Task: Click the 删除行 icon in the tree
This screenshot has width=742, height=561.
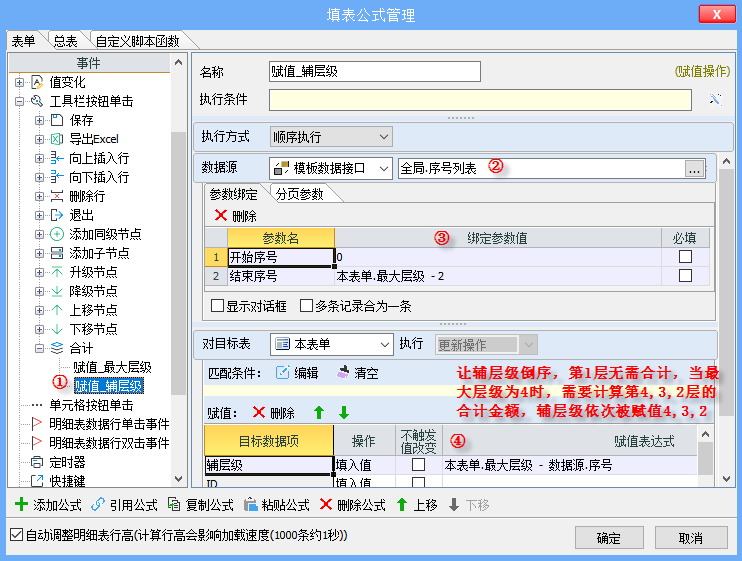Action: coord(57,196)
